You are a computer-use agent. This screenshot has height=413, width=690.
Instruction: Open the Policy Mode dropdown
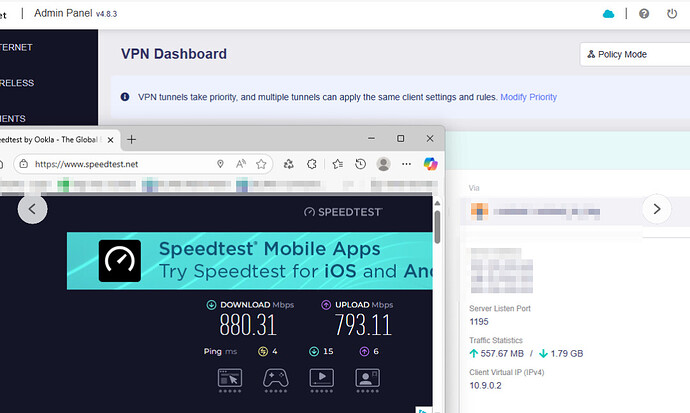click(x=634, y=54)
